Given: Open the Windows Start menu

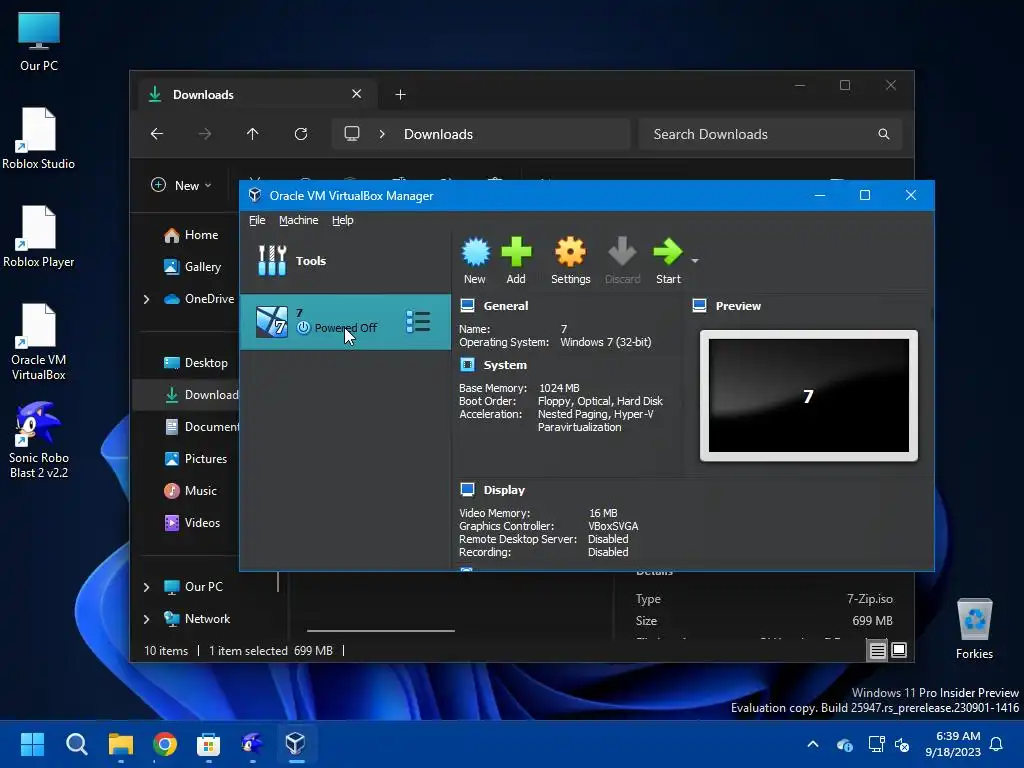Looking at the screenshot, I should tap(33, 744).
